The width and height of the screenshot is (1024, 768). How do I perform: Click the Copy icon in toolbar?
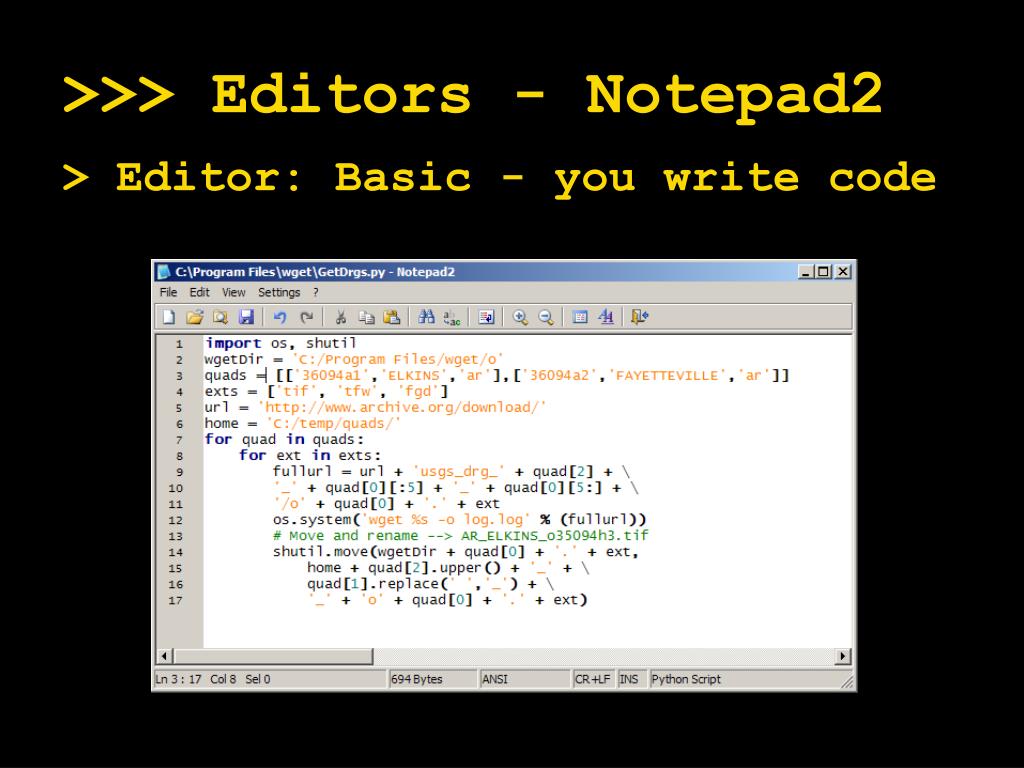(366, 317)
